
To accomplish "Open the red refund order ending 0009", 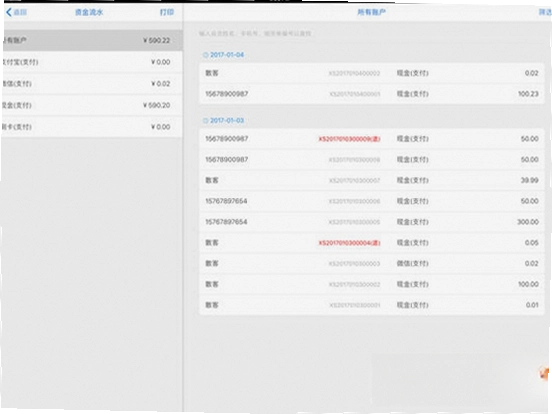I will tap(372, 139).
